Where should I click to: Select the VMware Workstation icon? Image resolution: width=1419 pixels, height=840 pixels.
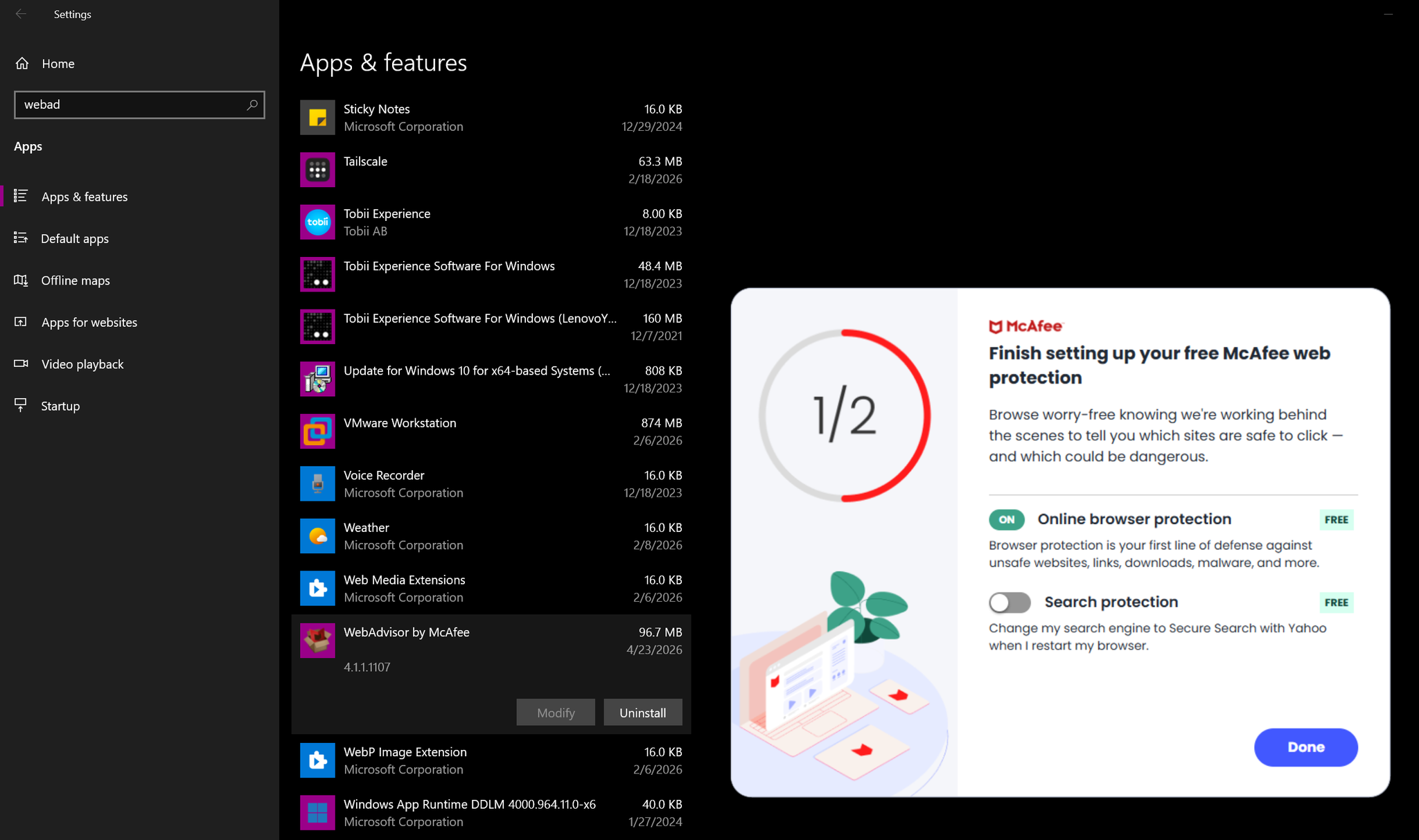[317, 431]
